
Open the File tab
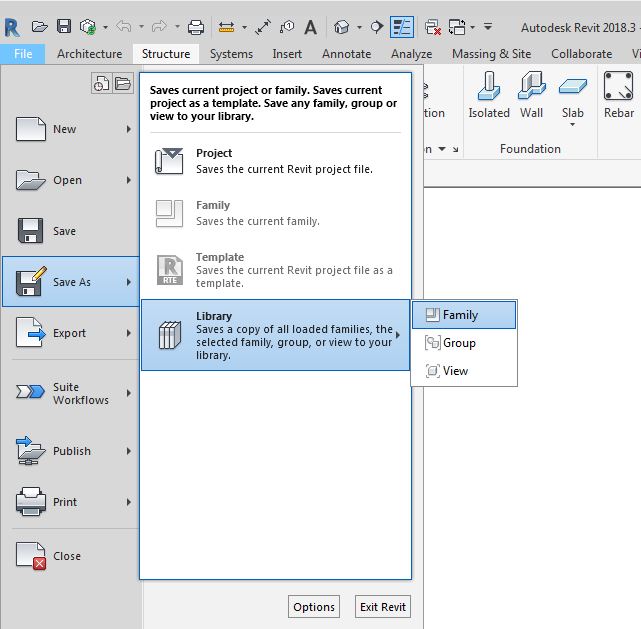22,54
